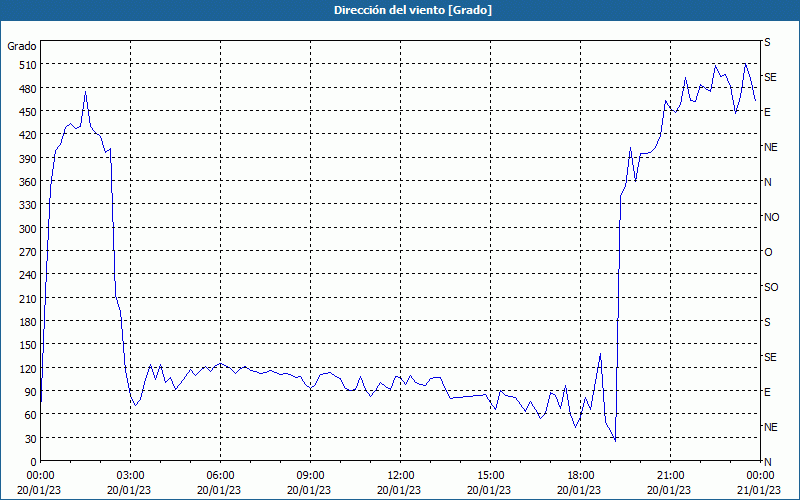Select the 'E' compass label level with 90
800x500 pixels.
(x=767, y=392)
